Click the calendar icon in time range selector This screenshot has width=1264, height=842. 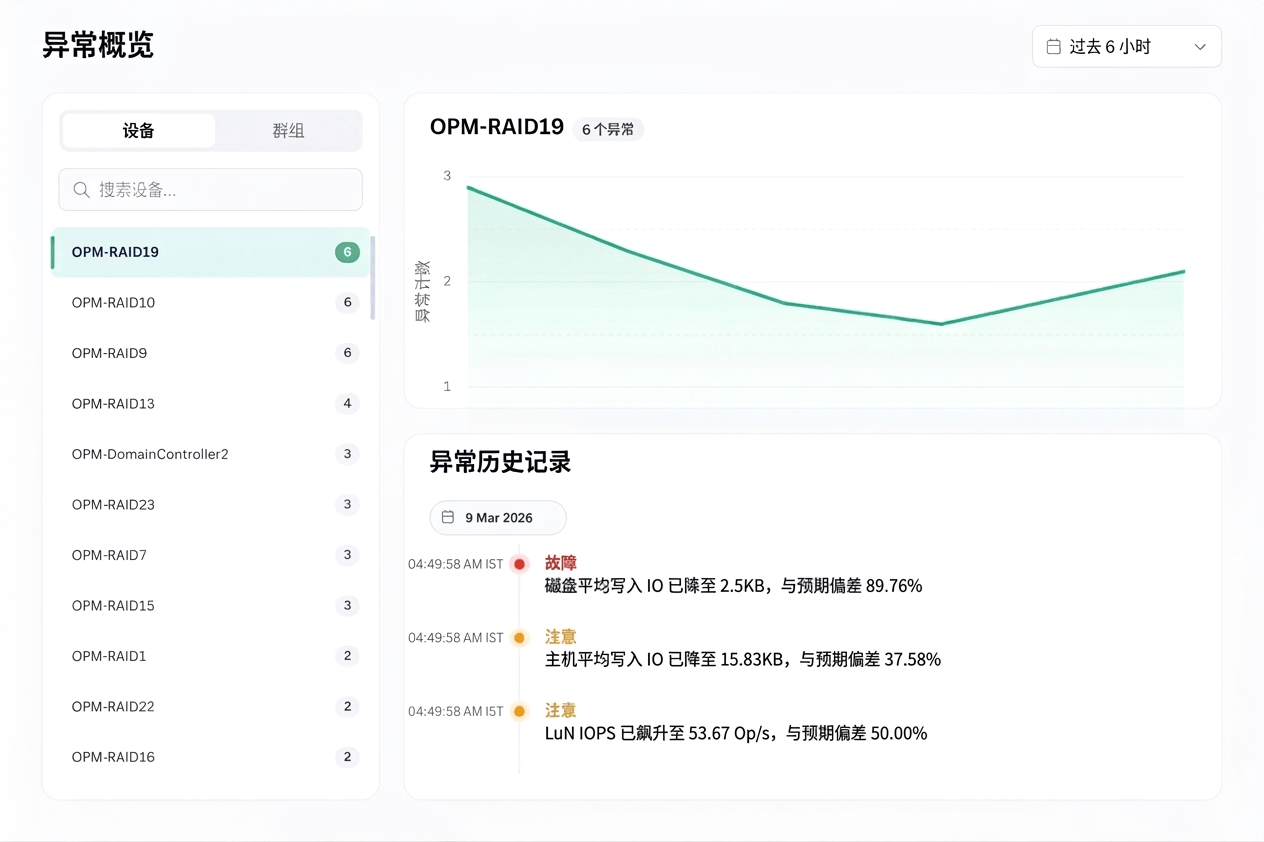pyautogui.click(x=1053, y=47)
